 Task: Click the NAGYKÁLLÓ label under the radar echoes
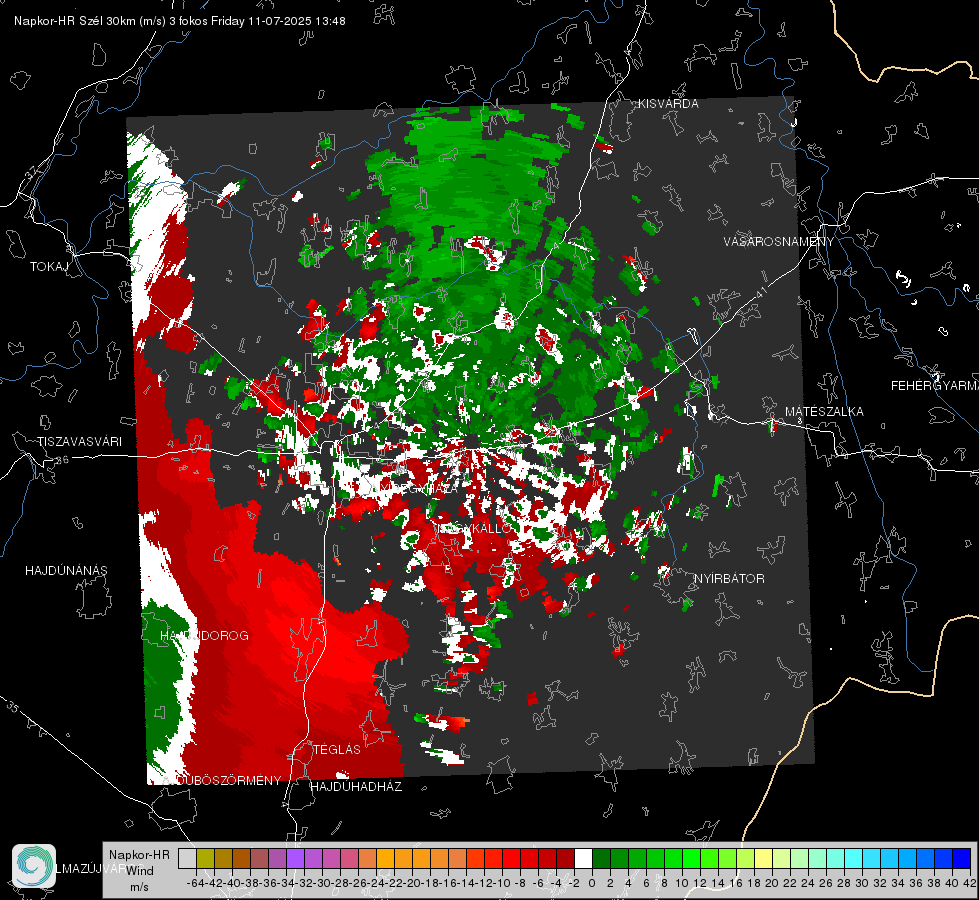tap(473, 528)
